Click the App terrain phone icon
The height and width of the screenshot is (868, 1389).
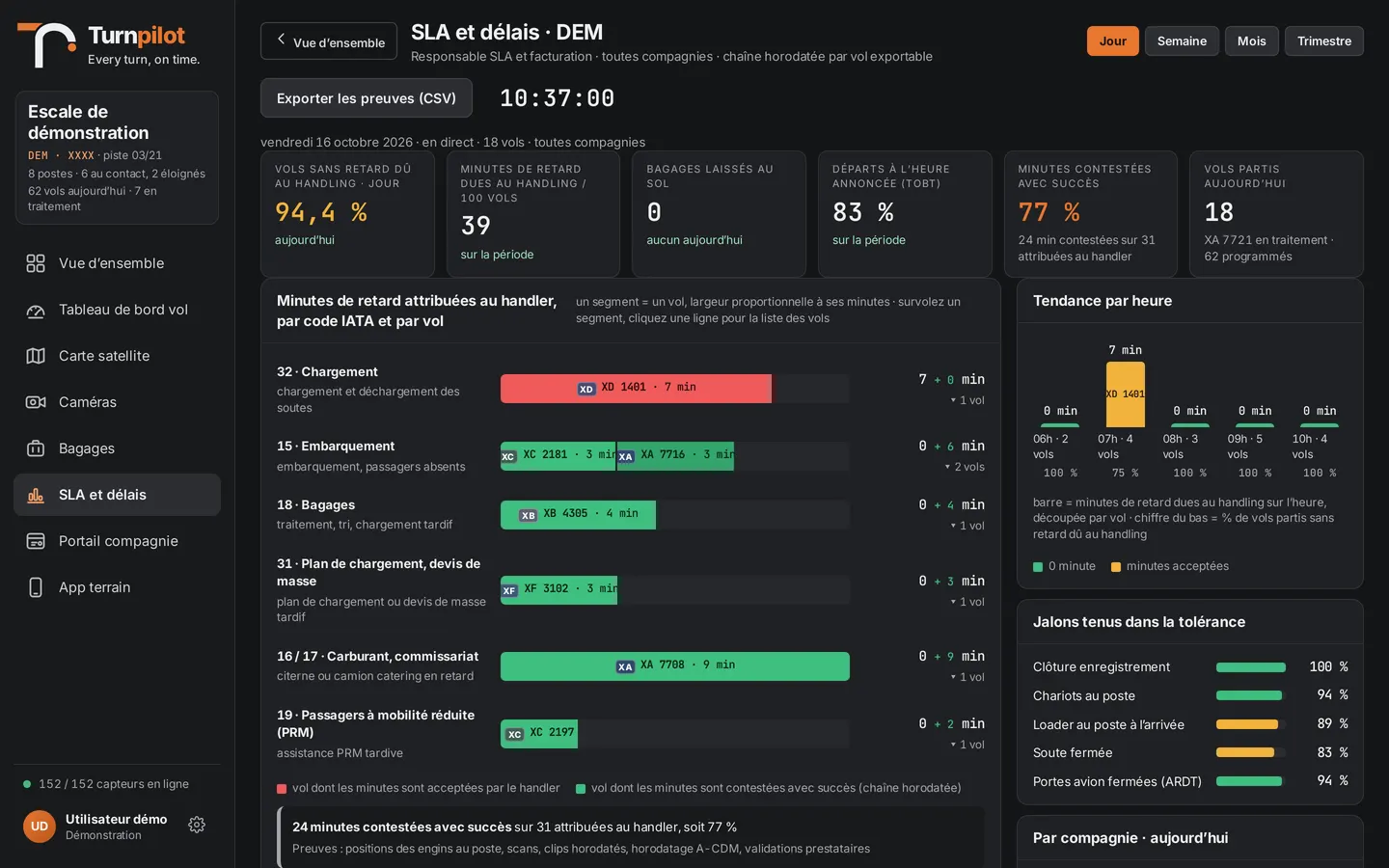point(36,587)
